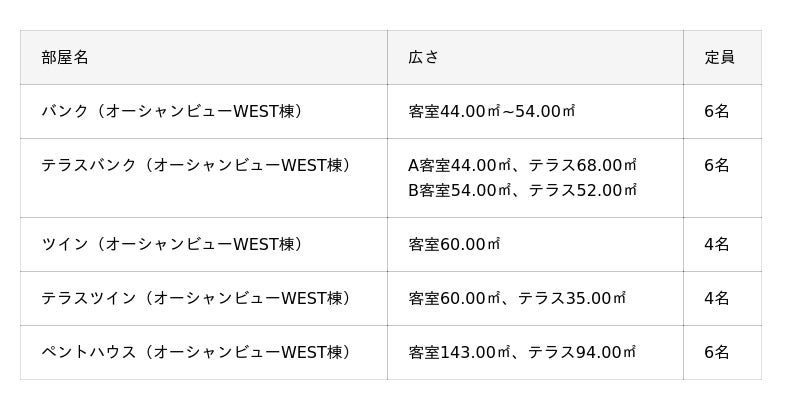
Task: Click the 4名 capacity in the ツイン row
Action: pyautogui.click(x=717, y=245)
